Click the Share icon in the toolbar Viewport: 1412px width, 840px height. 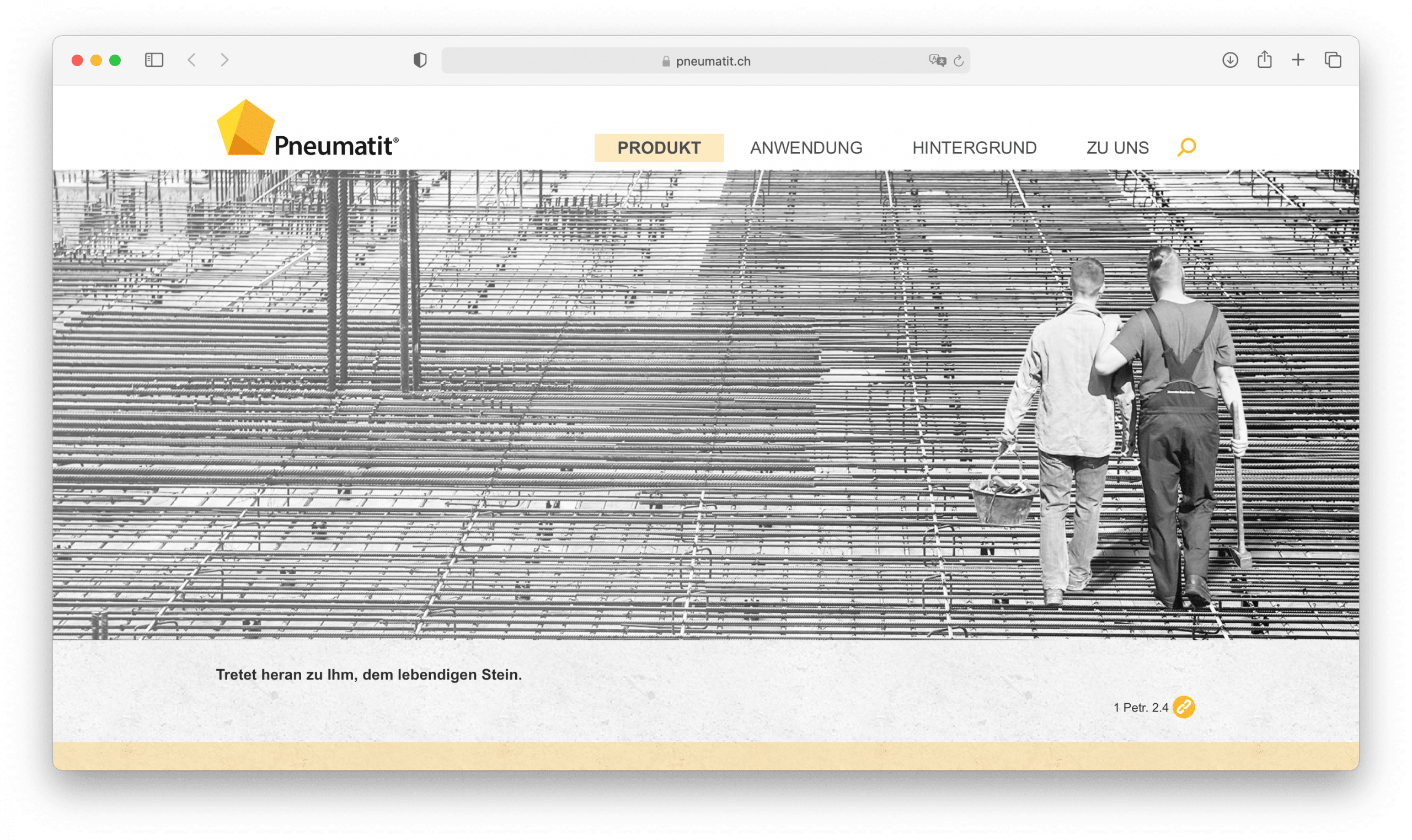[1264, 60]
